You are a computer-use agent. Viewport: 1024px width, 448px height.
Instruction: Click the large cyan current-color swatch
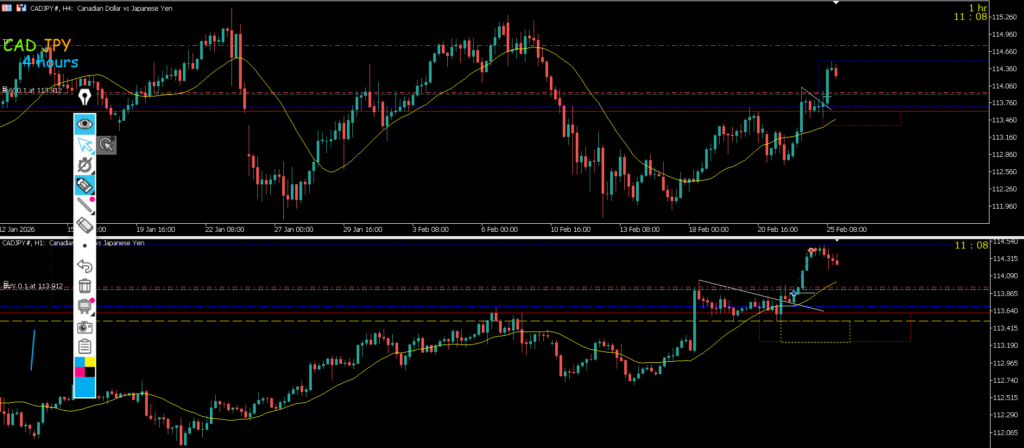click(x=85, y=387)
